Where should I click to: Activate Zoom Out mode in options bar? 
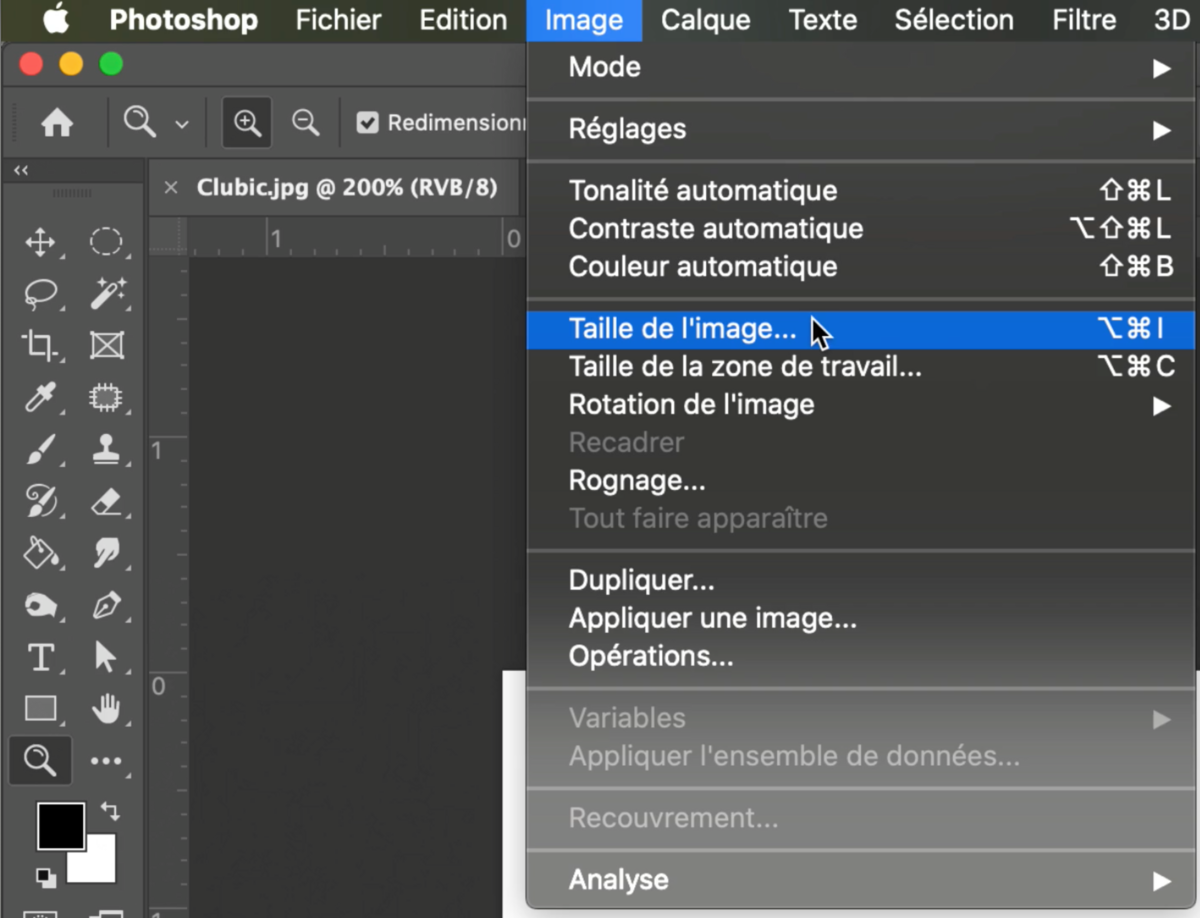[x=305, y=123]
